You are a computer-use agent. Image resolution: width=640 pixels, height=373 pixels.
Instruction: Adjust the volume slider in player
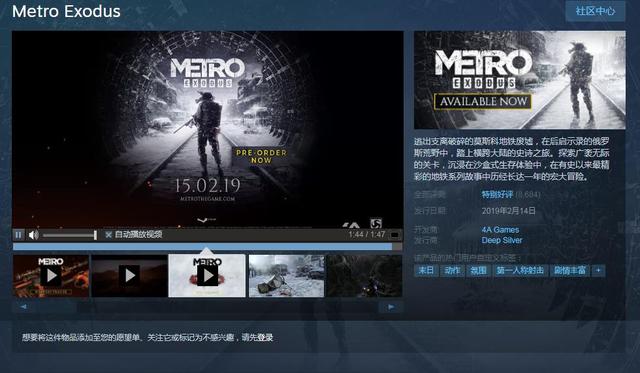[70, 235]
